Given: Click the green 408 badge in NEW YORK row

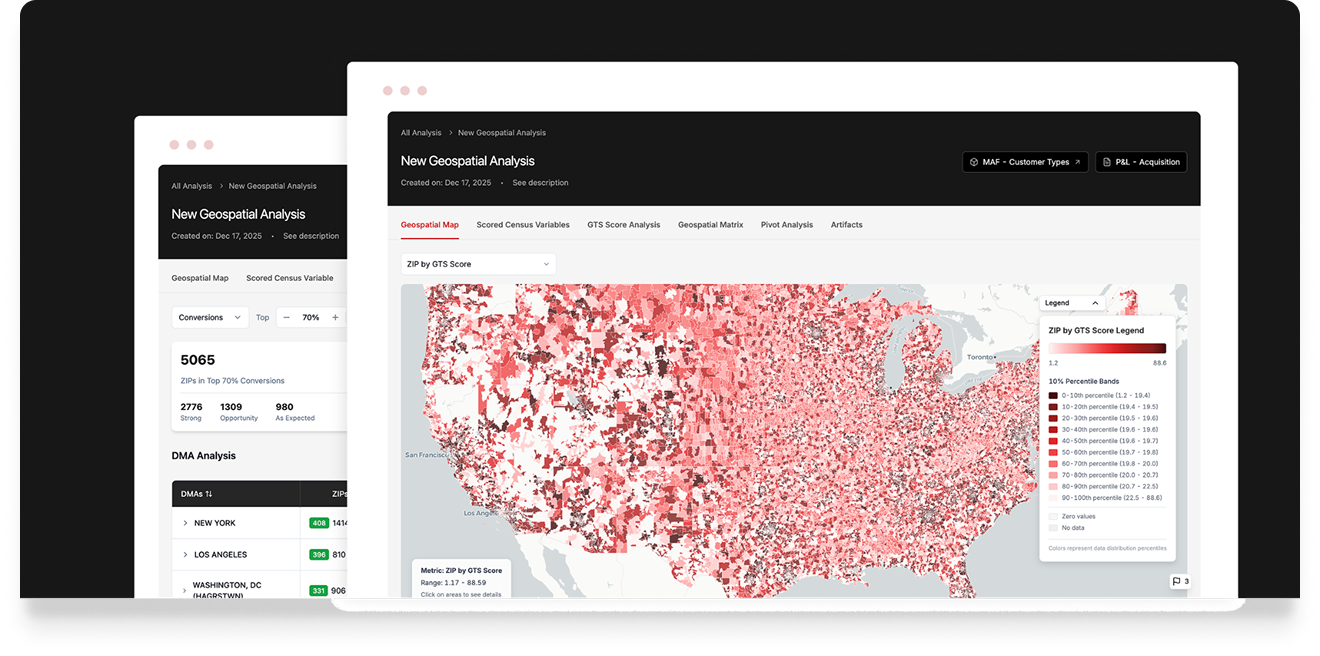Looking at the screenshot, I should [x=319, y=523].
